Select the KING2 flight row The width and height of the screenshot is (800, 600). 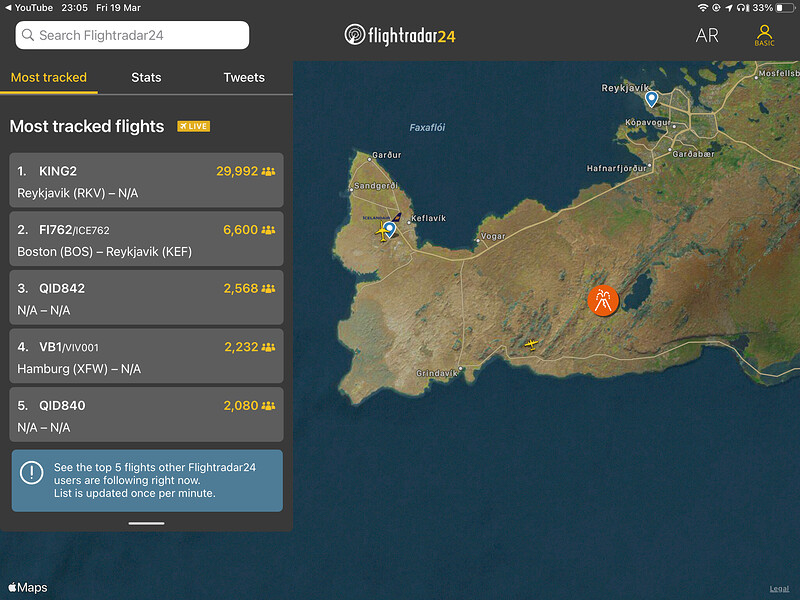[x=146, y=180]
